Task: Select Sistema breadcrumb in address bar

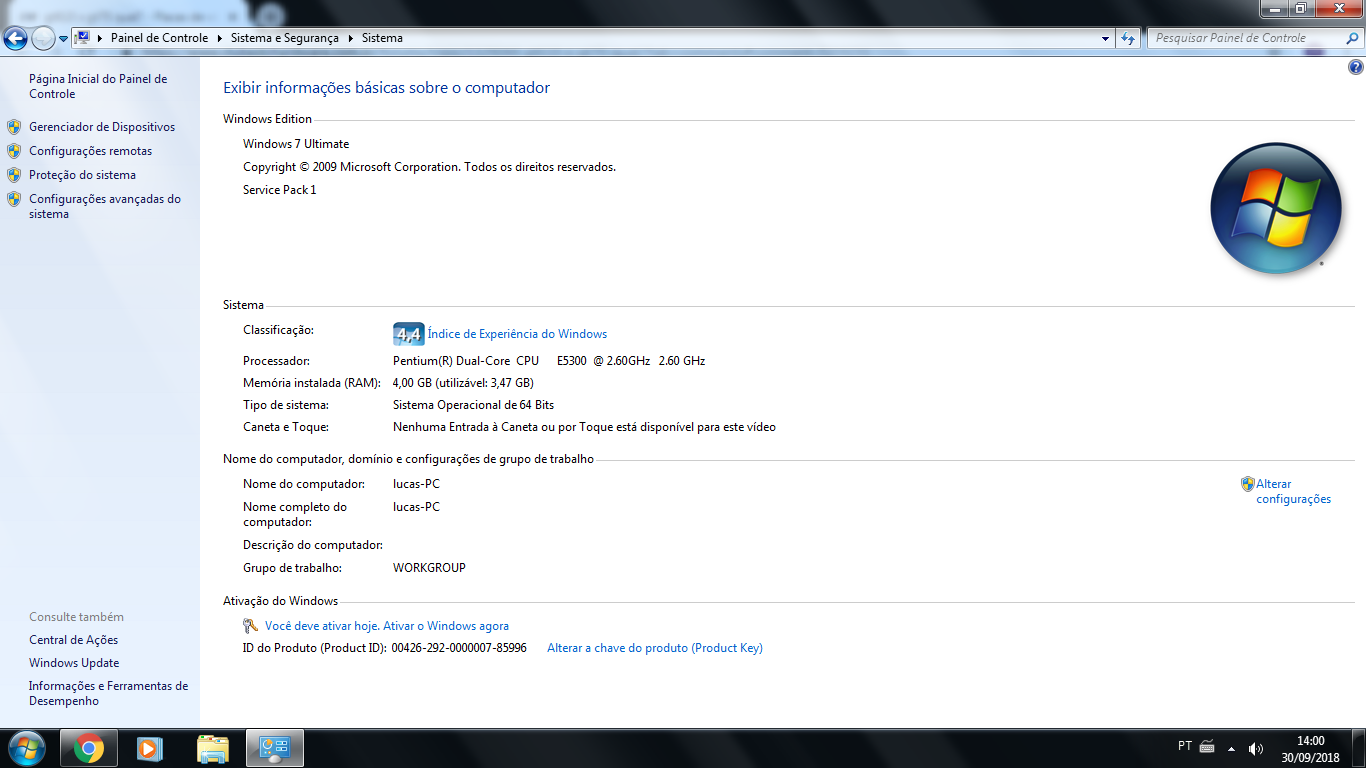Action: (382, 38)
